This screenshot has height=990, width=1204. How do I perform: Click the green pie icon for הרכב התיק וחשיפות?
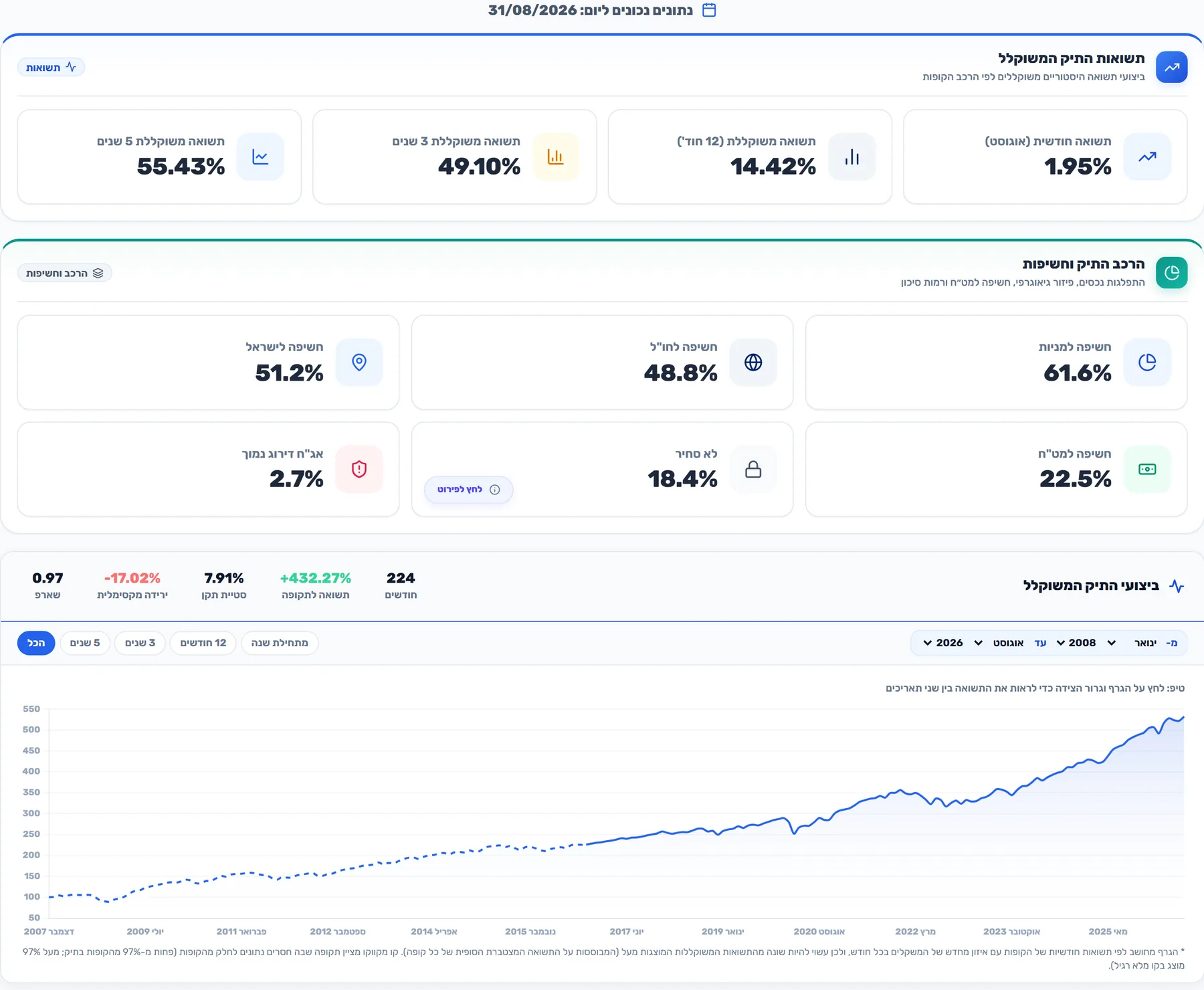(1171, 272)
